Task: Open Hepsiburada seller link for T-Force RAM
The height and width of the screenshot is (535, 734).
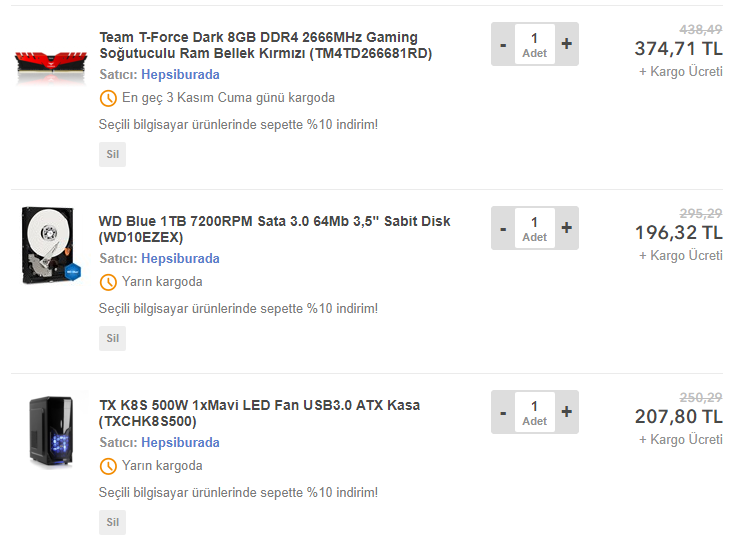Action: (180, 74)
